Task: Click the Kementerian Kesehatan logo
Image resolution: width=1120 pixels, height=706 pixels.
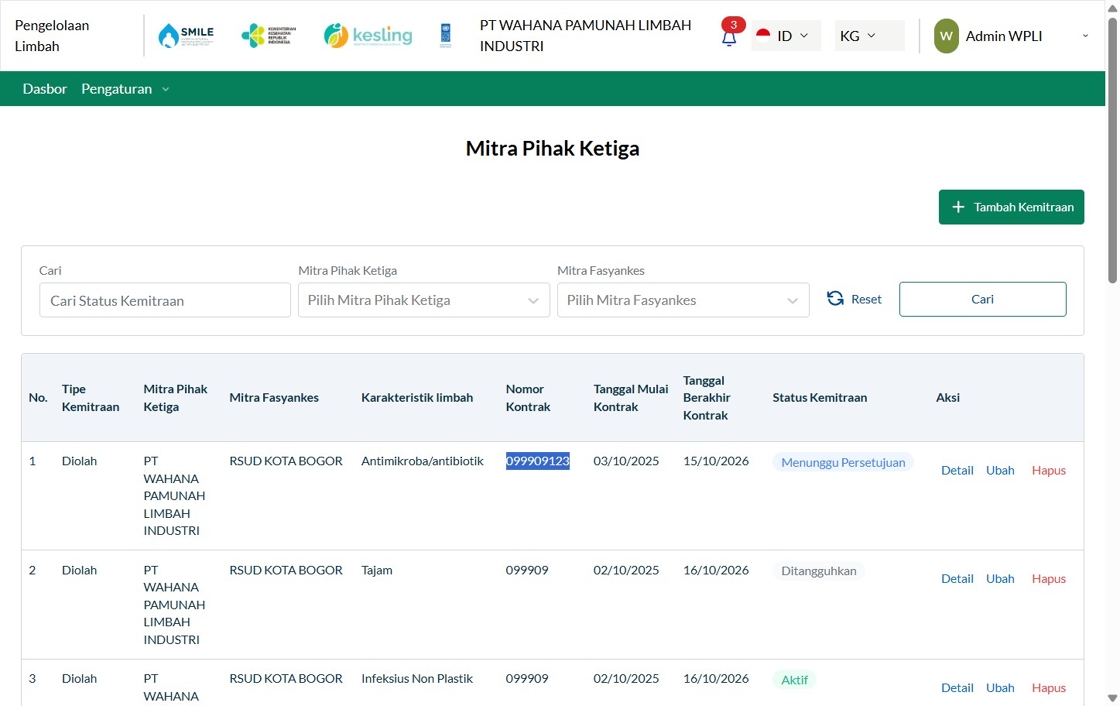Action: [x=269, y=35]
